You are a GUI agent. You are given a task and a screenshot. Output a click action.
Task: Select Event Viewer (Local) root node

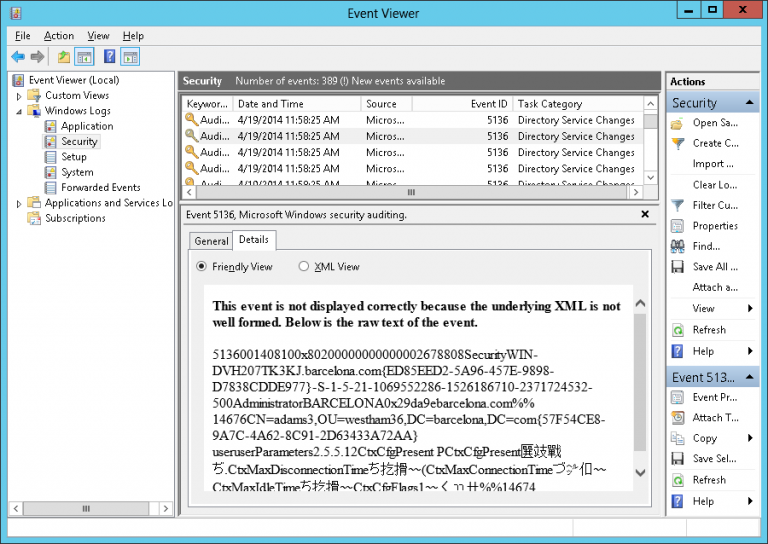click(x=73, y=80)
